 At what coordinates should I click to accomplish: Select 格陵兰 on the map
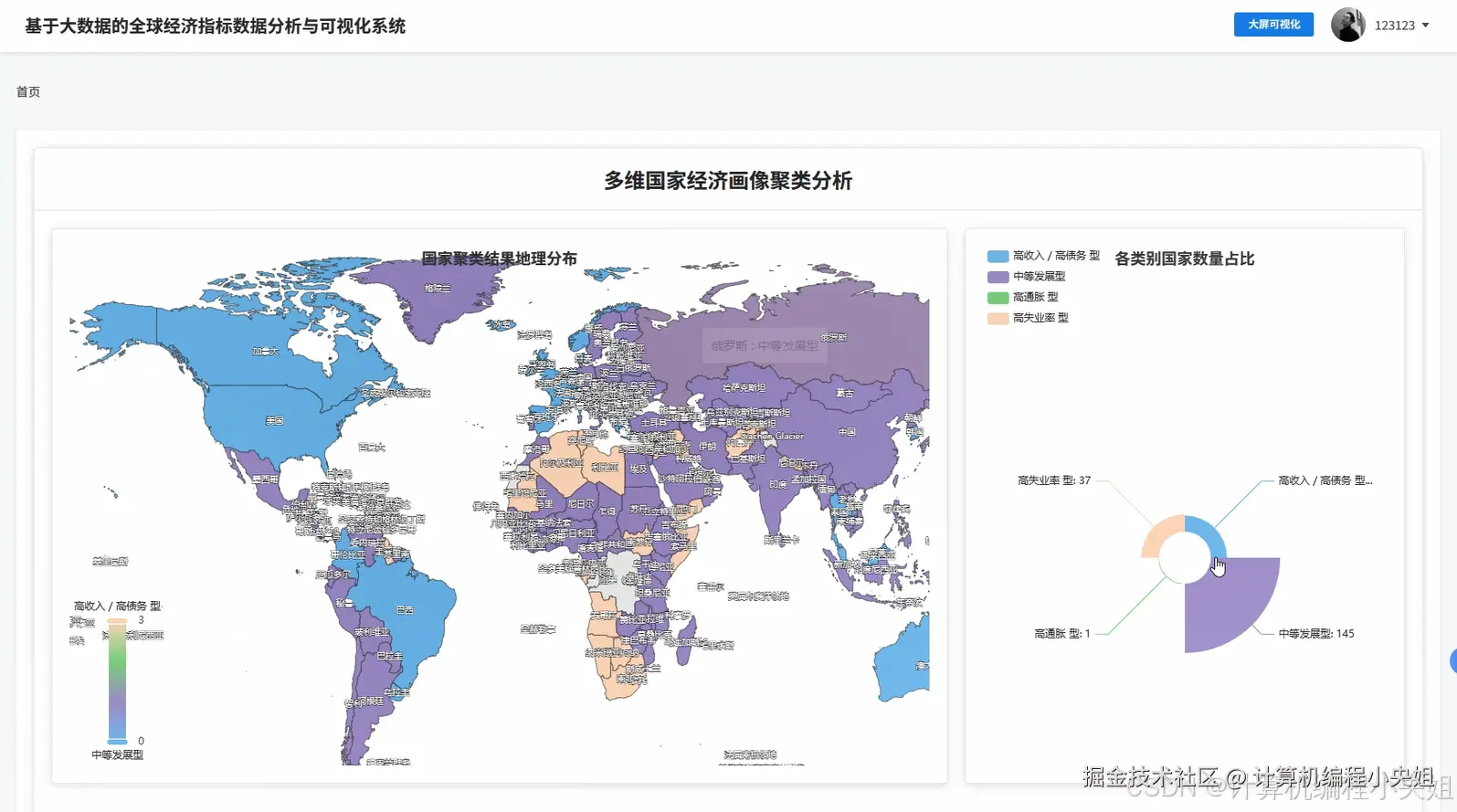[x=438, y=288]
